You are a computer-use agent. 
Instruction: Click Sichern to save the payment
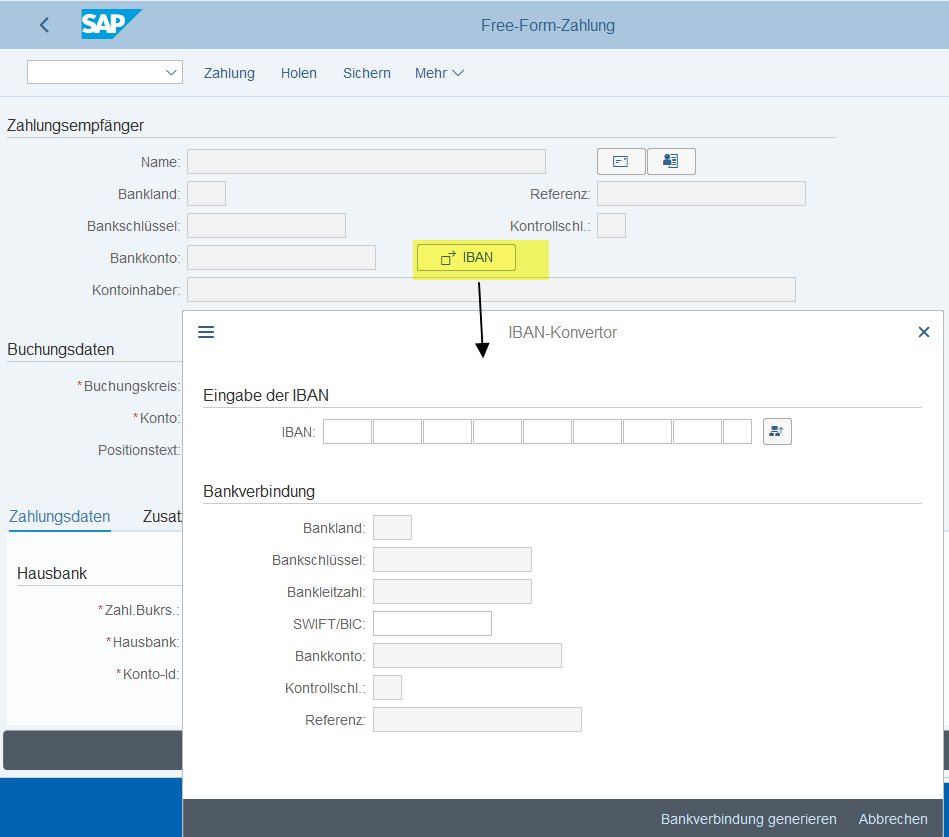point(367,73)
